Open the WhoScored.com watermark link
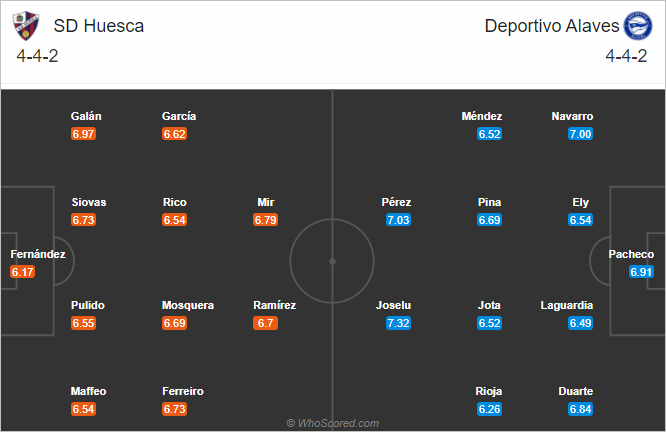The image size is (666, 432). pyautogui.click(x=333, y=423)
